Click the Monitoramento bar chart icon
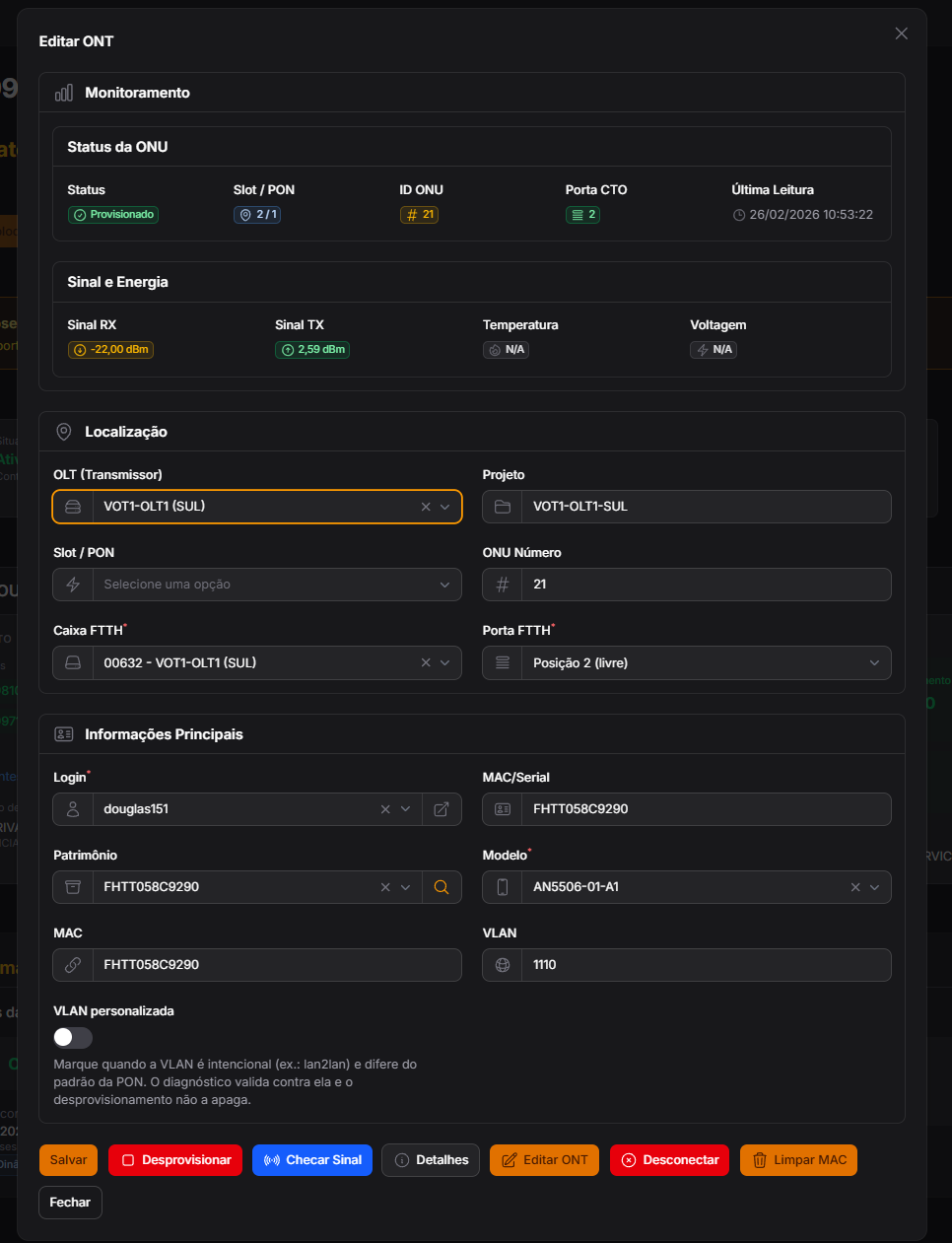This screenshot has height=1243, width=952. coord(64,93)
